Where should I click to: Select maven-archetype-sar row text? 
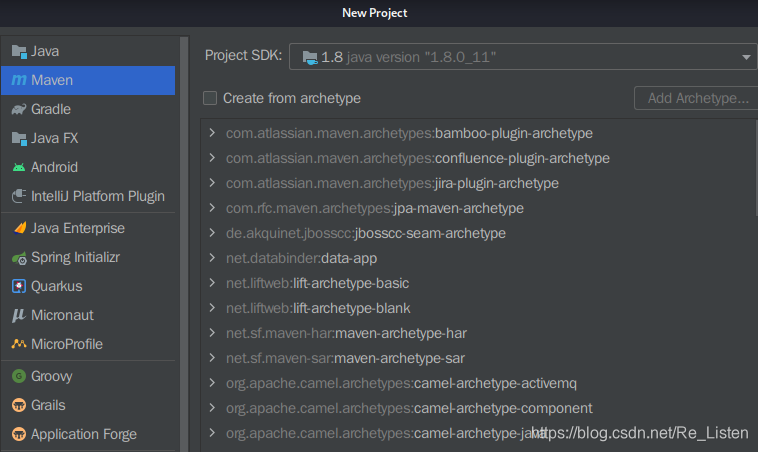click(345, 358)
